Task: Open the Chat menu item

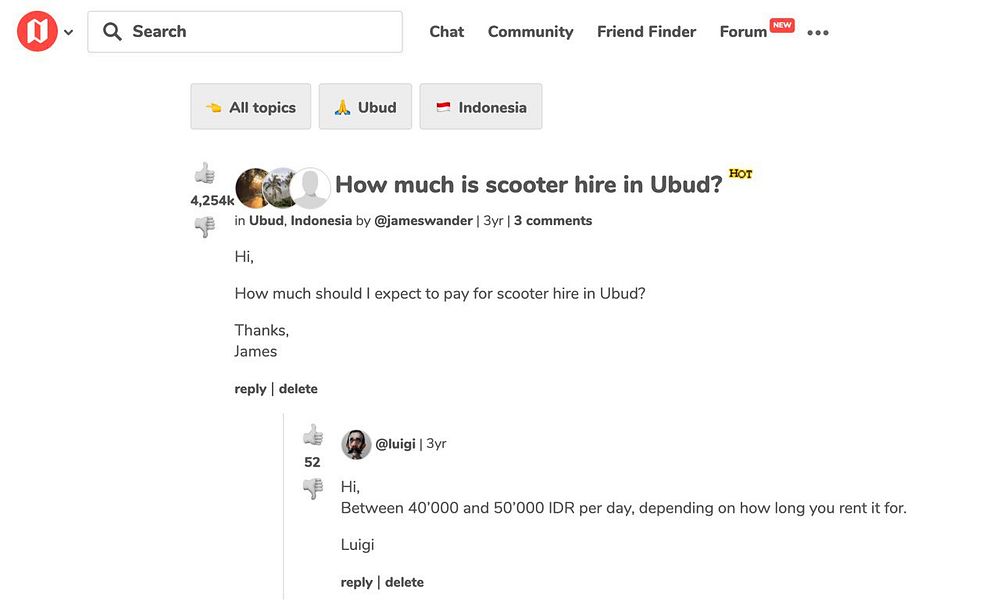Action: coord(446,32)
